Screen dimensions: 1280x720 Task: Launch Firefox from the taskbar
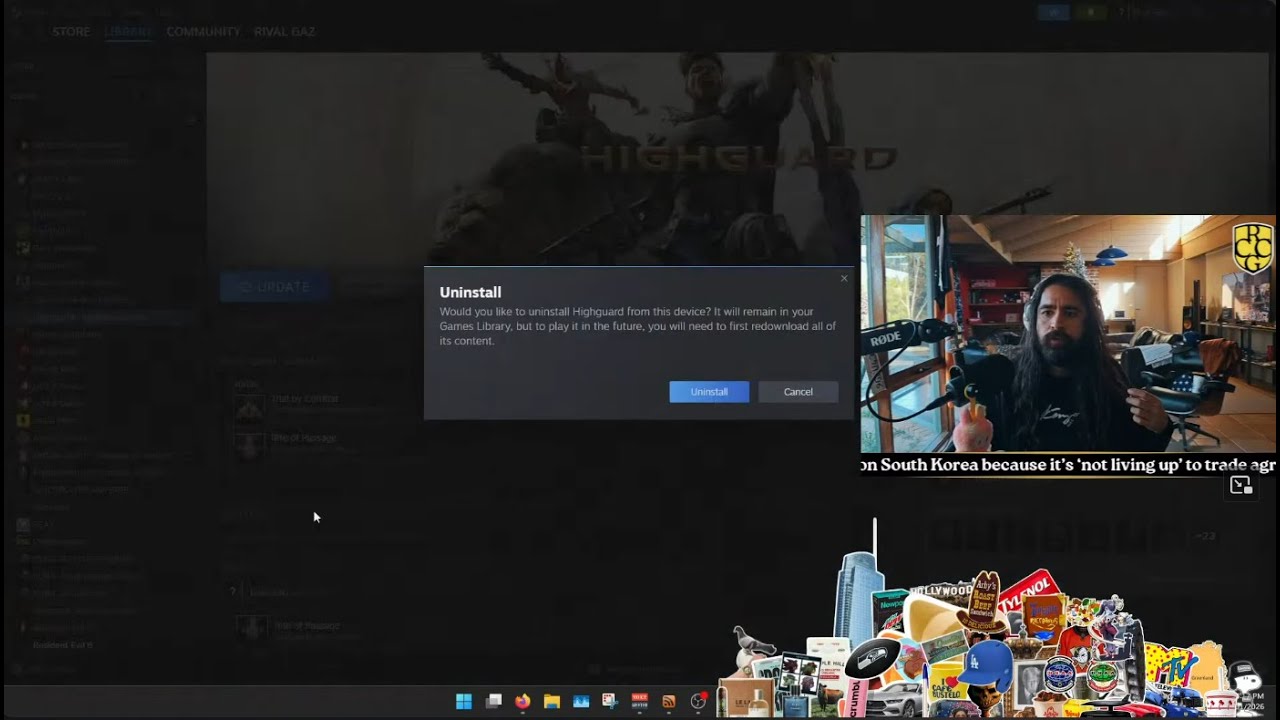coord(522,702)
